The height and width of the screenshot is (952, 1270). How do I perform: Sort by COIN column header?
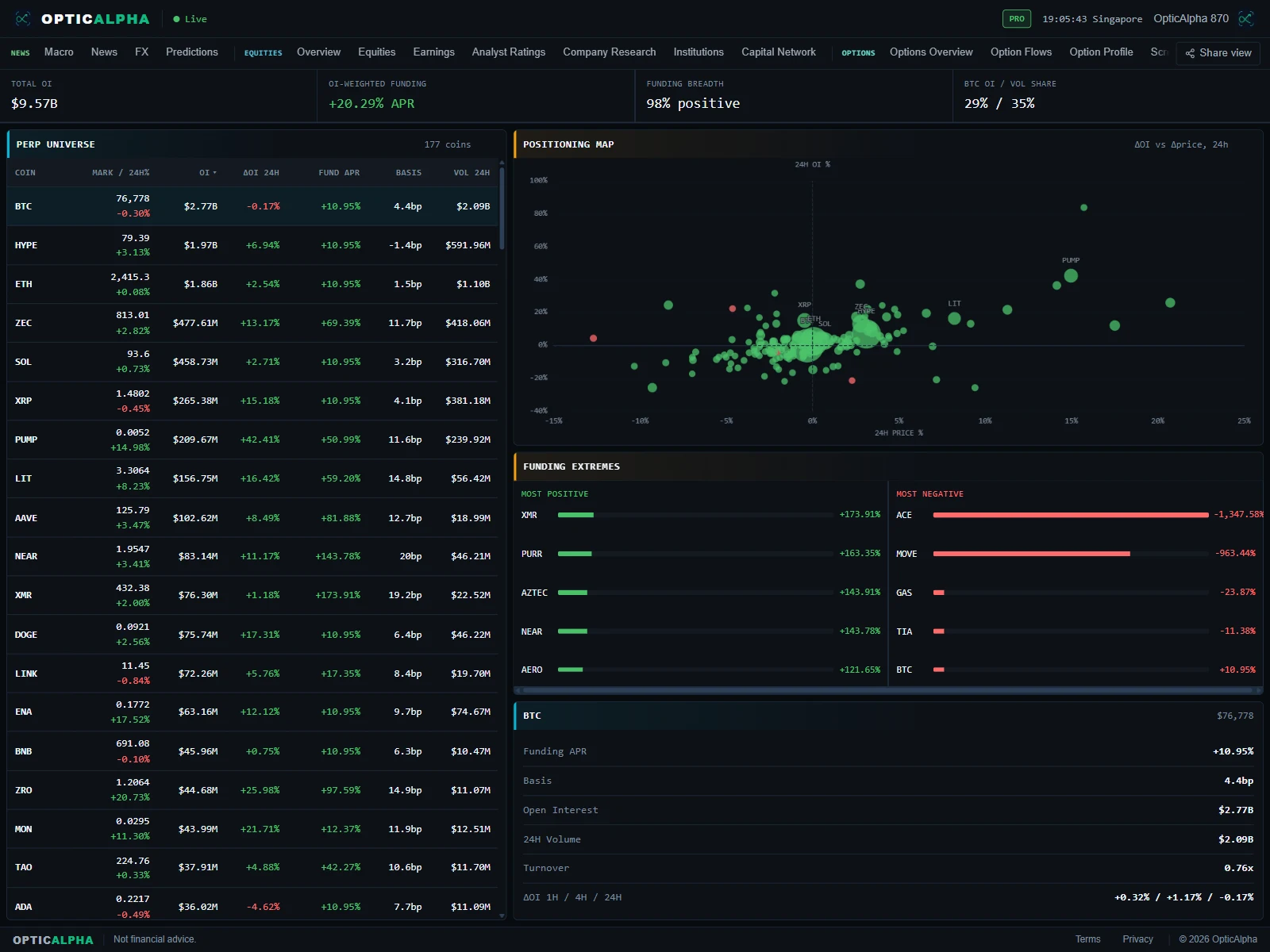pos(25,173)
